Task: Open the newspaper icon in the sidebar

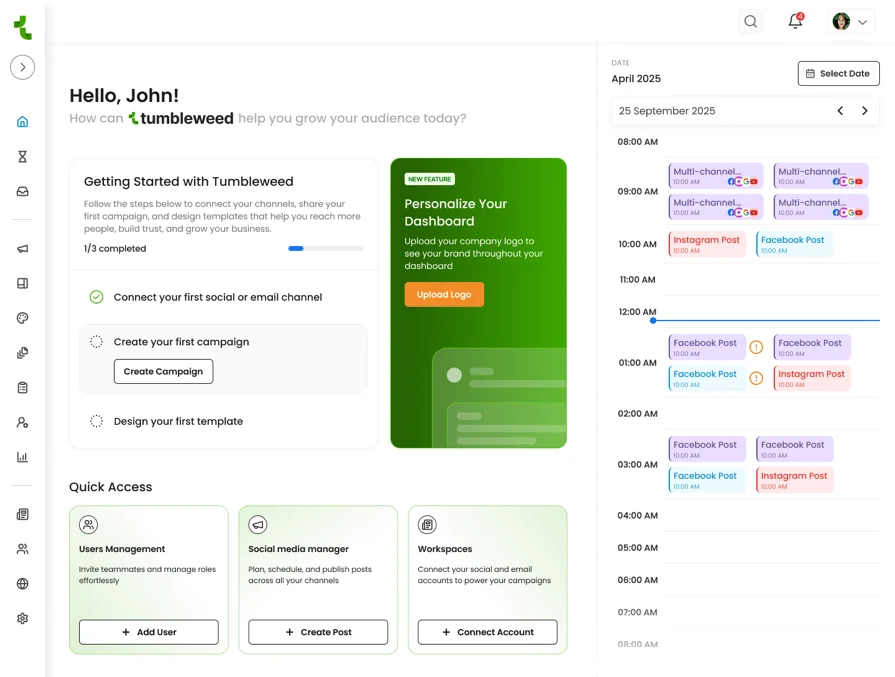Action: pyautogui.click(x=22, y=514)
